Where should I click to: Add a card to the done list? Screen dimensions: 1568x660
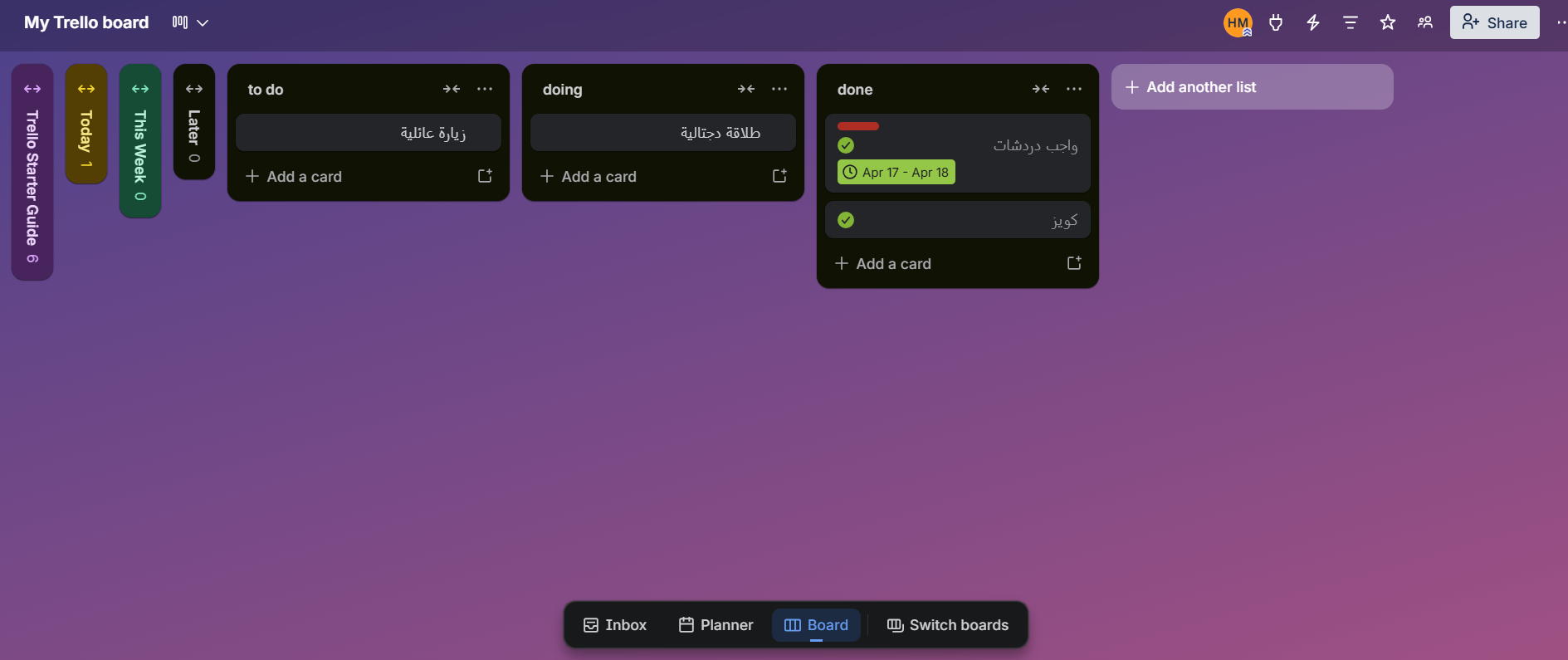coord(942,263)
